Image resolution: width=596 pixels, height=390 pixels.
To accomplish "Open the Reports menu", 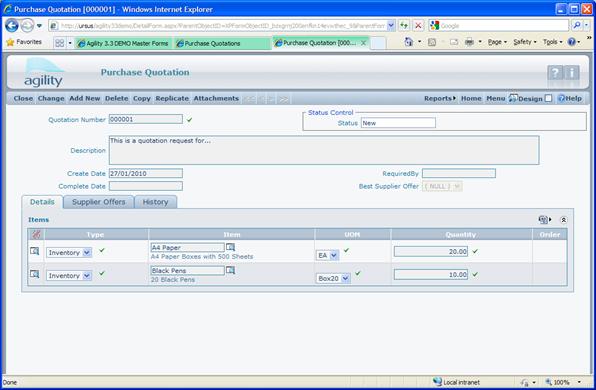I will pyautogui.click(x=440, y=98).
